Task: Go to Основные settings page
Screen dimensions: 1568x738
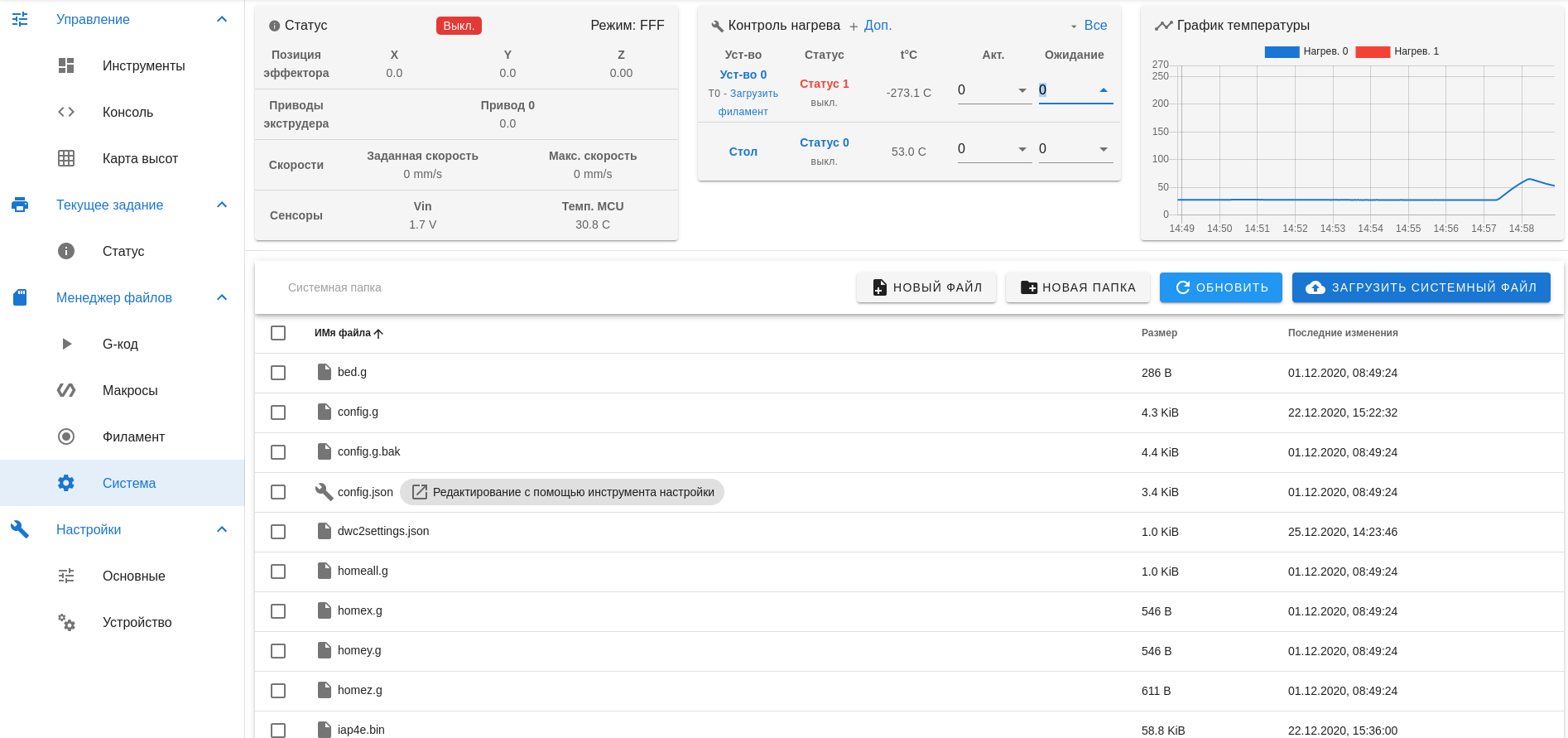Action: point(133,576)
